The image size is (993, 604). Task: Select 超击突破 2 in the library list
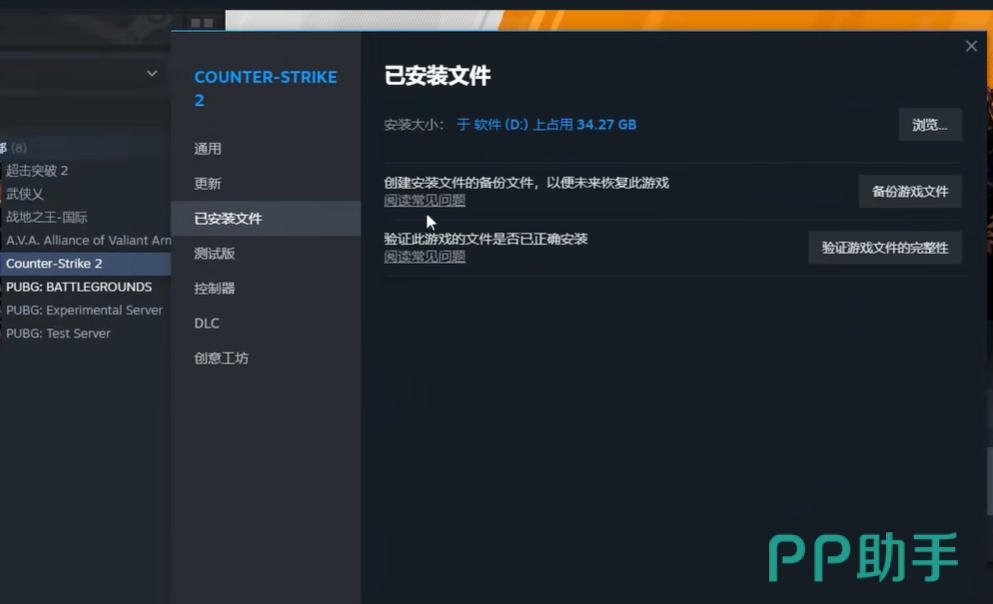click(37, 171)
